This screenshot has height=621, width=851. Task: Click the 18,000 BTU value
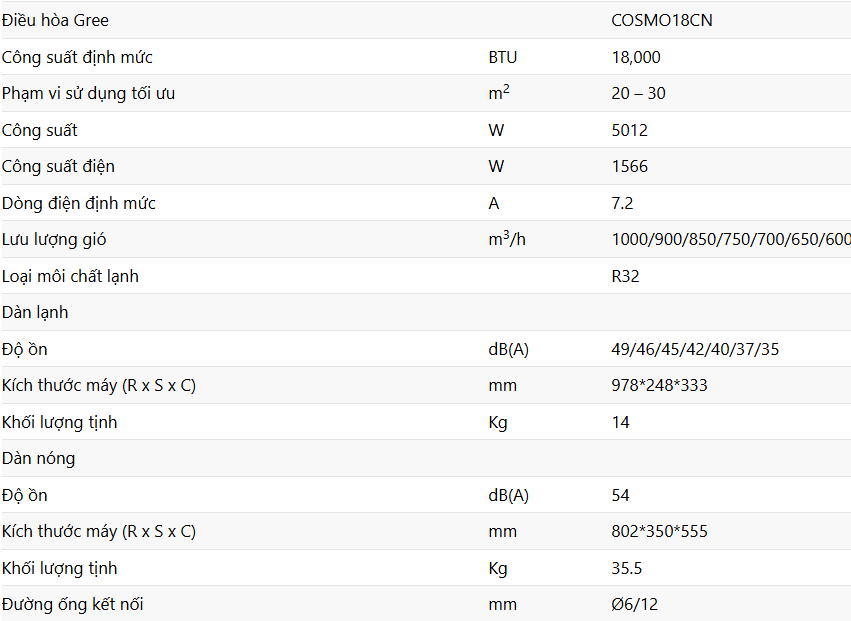(x=636, y=57)
